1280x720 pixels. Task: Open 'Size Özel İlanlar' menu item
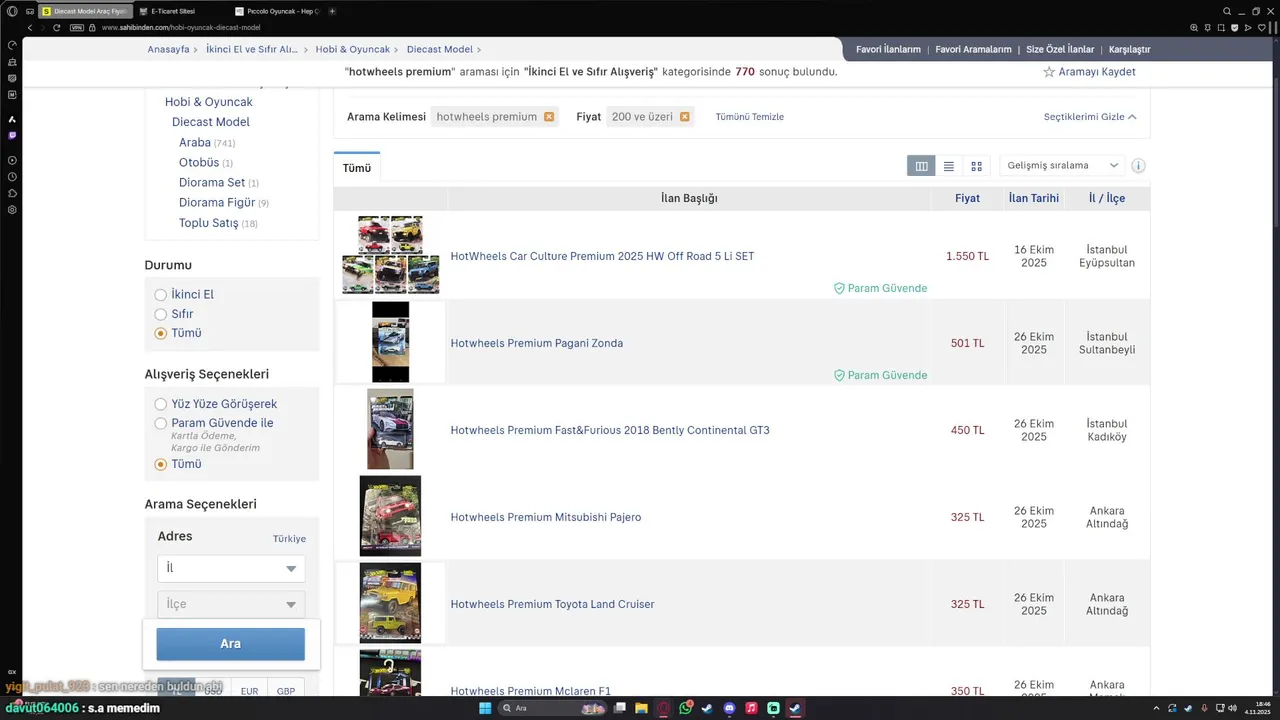[1060, 49]
